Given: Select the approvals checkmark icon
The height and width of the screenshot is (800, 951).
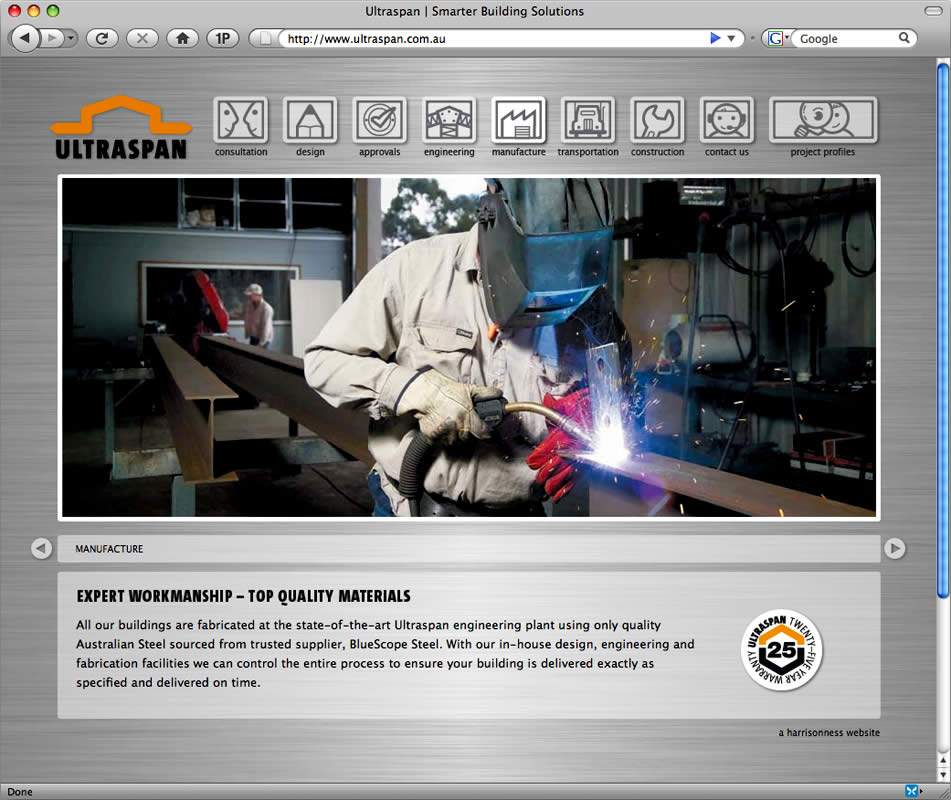Looking at the screenshot, I should click(380, 120).
